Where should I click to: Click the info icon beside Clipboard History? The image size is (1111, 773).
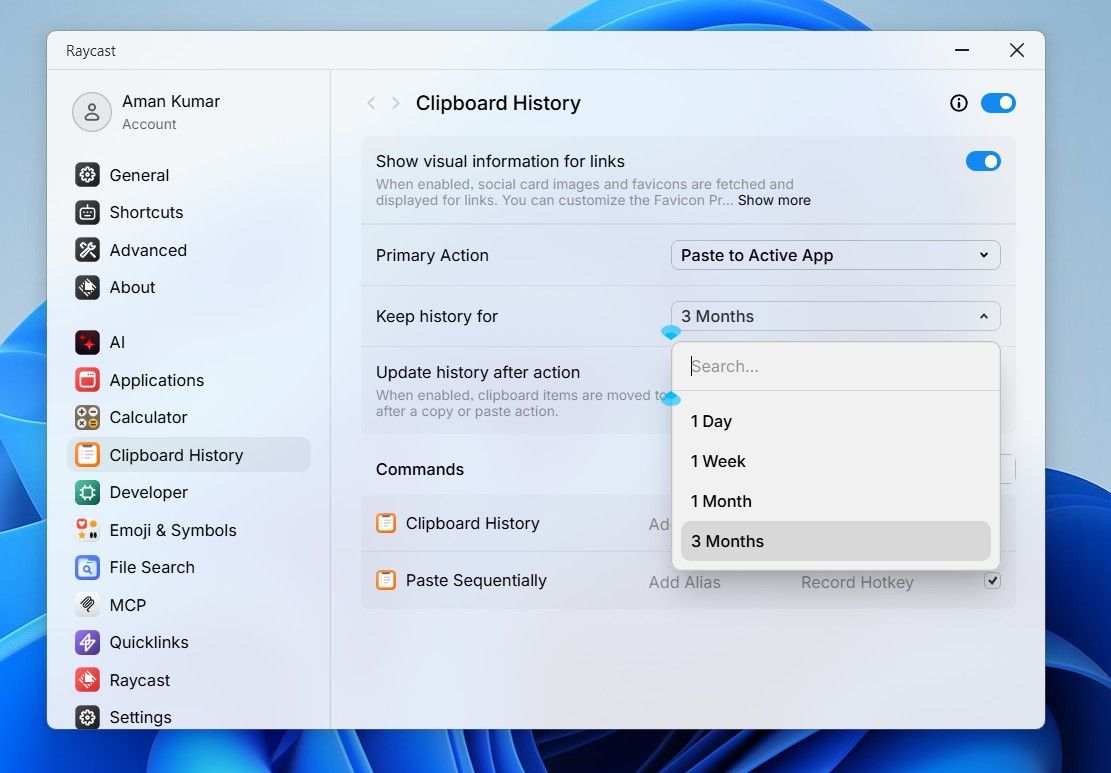(958, 103)
